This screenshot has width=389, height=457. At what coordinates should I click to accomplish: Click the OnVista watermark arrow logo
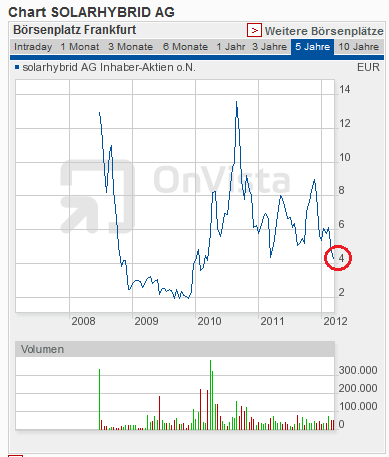point(97,196)
